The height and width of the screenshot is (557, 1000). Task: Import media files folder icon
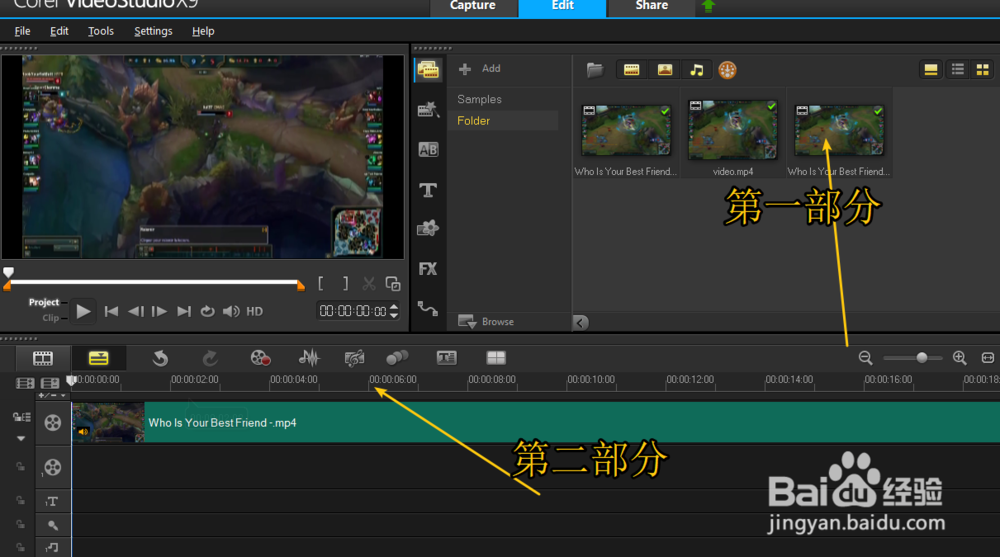594,70
